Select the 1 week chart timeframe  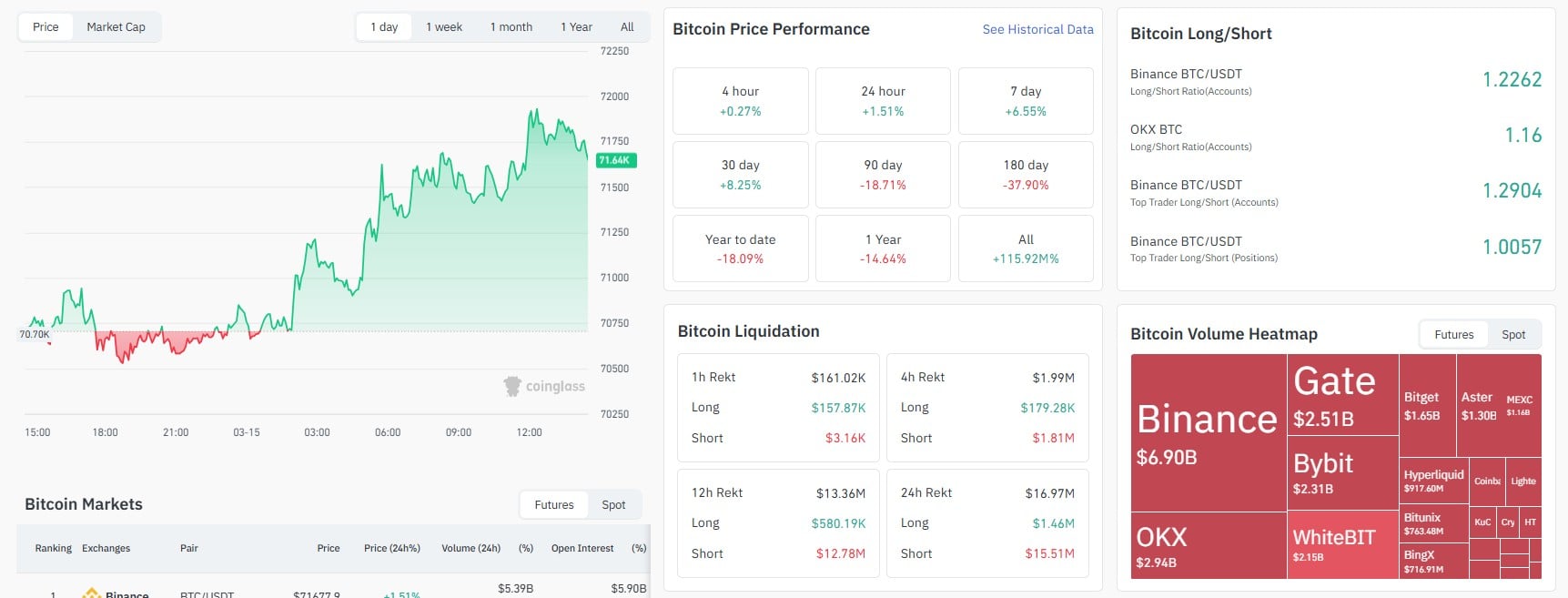(x=443, y=27)
